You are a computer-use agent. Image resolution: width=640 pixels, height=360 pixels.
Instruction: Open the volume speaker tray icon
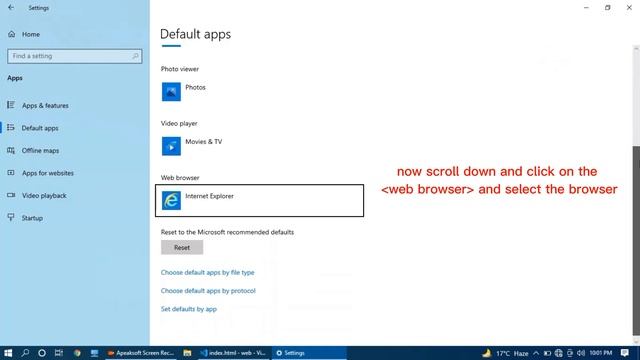(581, 353)
